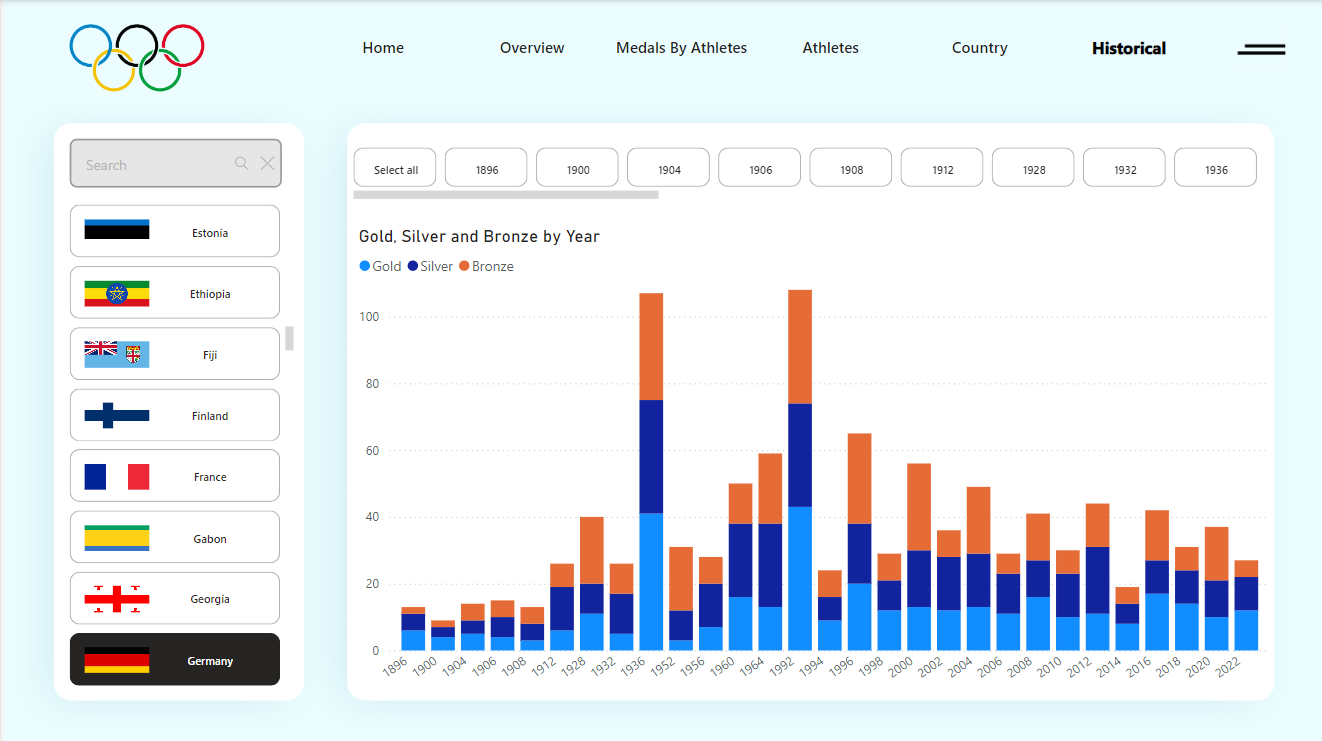Open the hamburger menu icon
The width and height of the screenshot is (1322, 741).
pyautogui.click(x=1261, y=49)
